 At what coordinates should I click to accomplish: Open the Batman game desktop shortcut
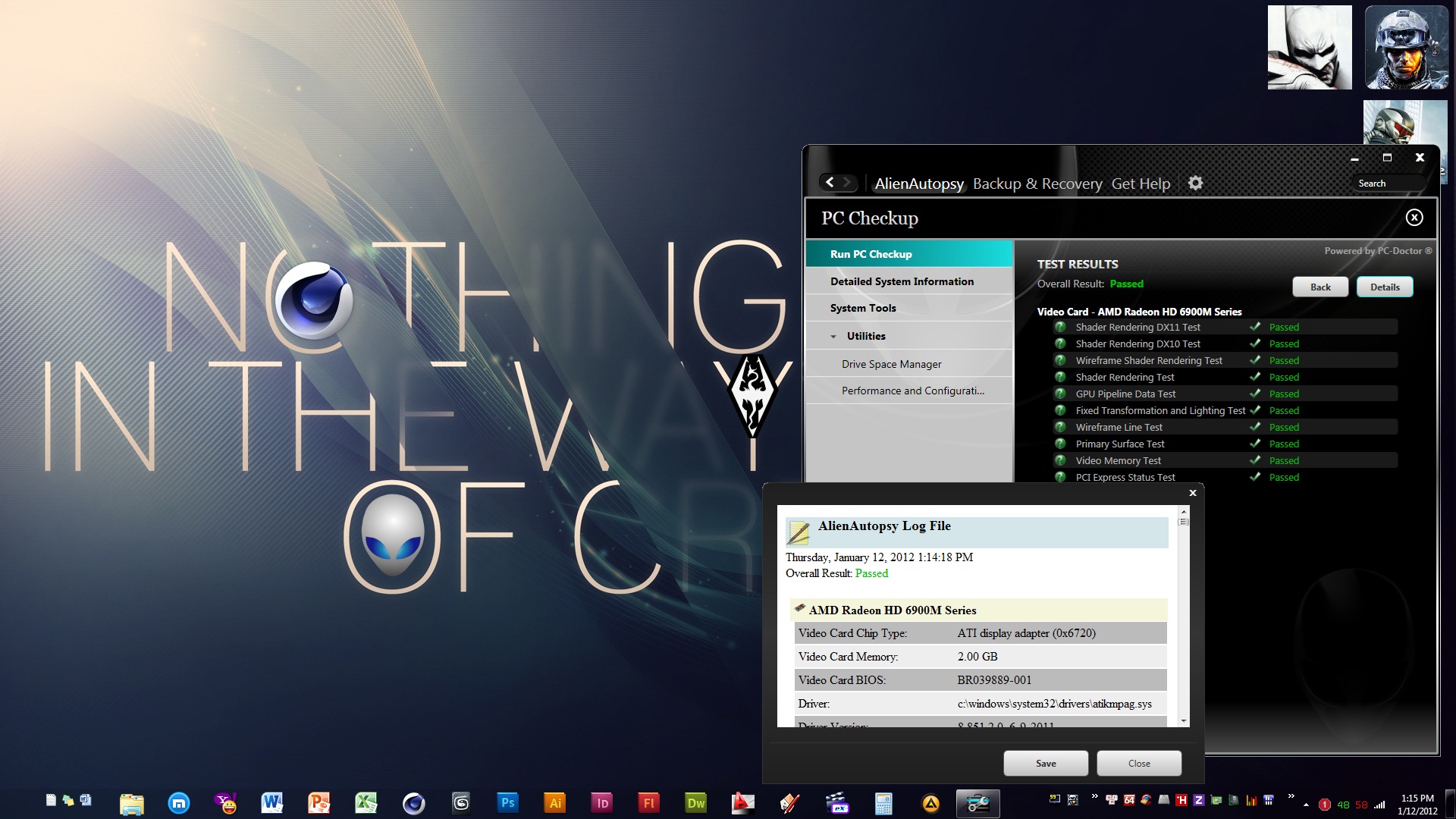click(1310, 48)
